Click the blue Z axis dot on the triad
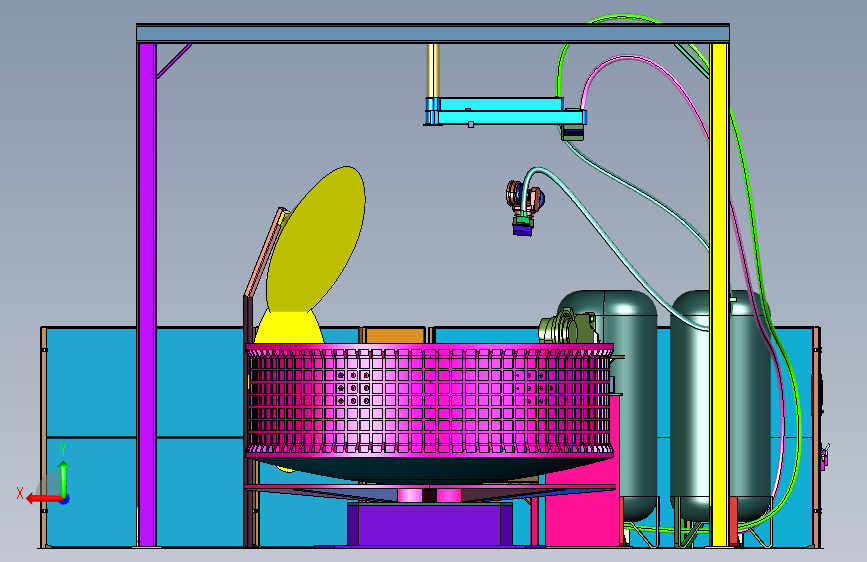The image size is (867, 562). tap(65, 499)
